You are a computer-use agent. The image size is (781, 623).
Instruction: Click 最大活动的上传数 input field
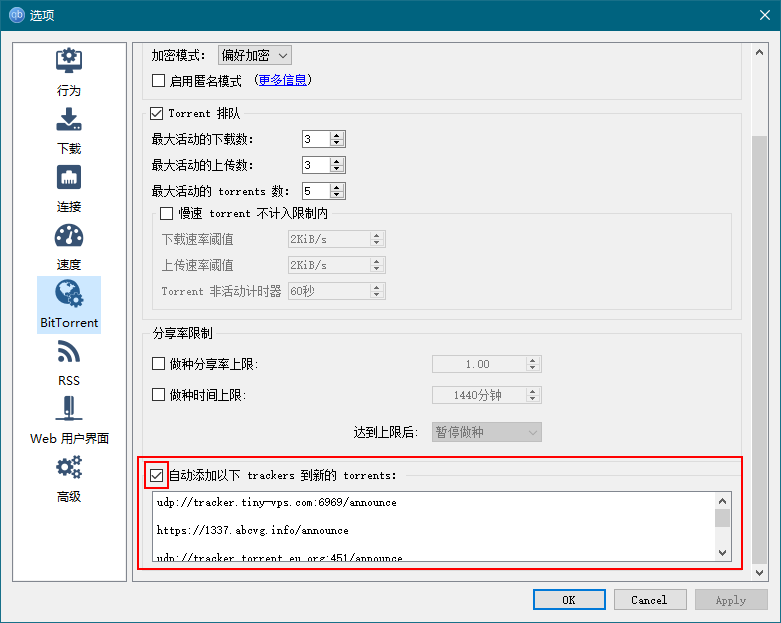316,165
